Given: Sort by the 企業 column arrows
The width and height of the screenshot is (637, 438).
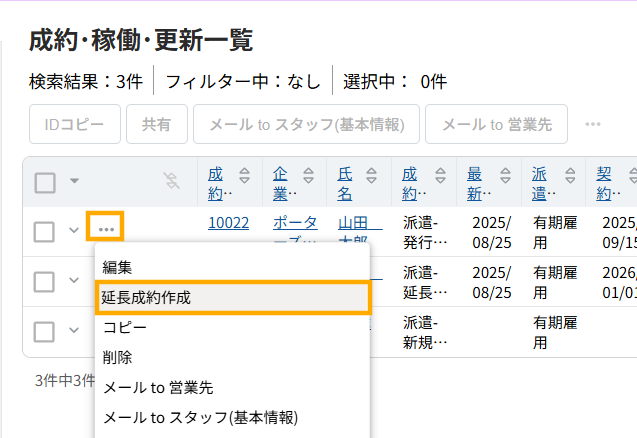Looking at the screenshot, I should click(308, 181).
